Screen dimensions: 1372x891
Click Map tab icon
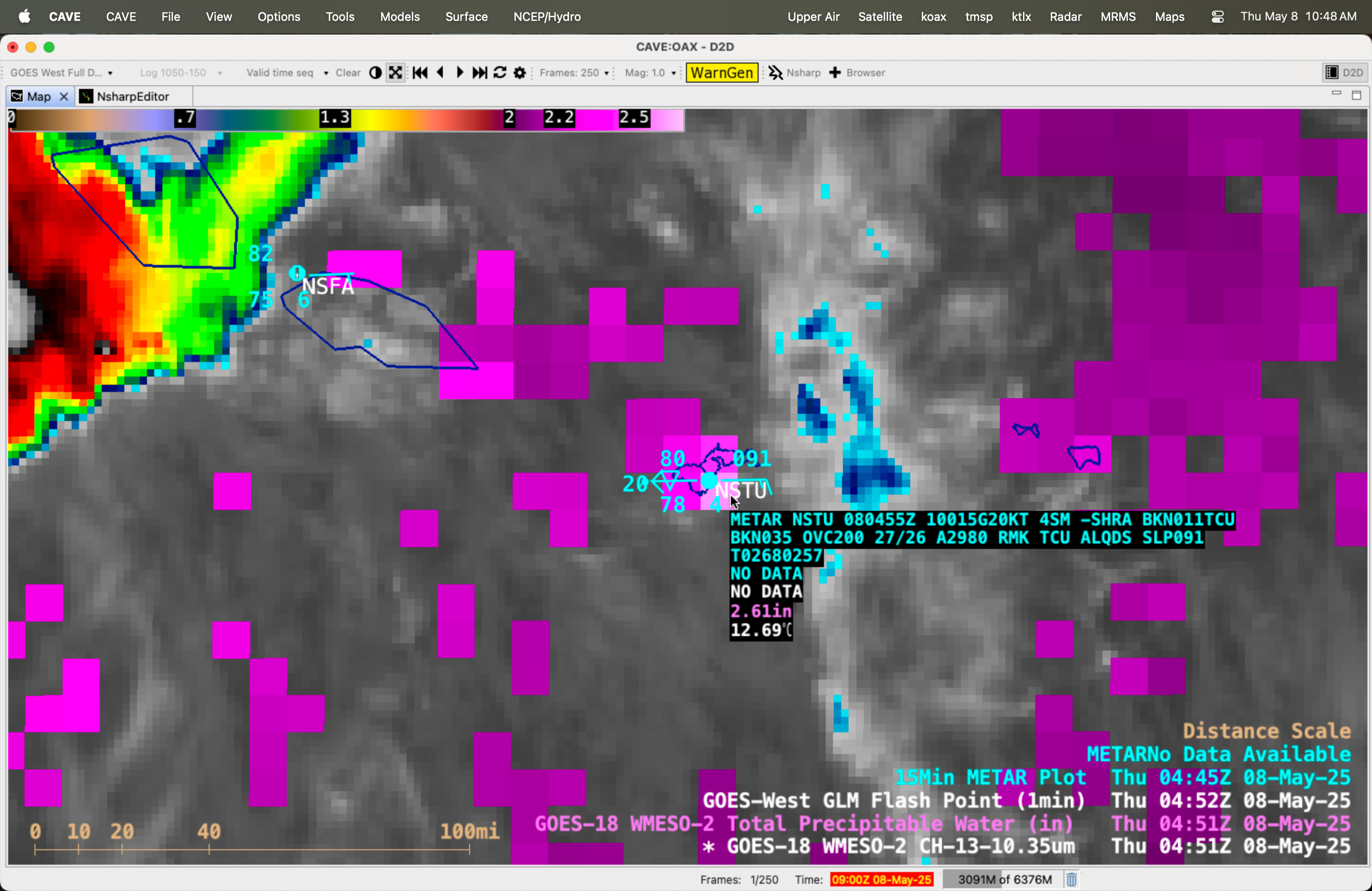tap(17, 96)
